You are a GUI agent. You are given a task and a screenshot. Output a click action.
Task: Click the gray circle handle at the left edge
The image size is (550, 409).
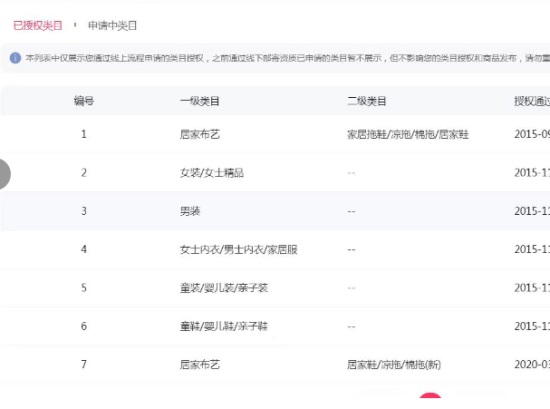(x=4, y=174)
